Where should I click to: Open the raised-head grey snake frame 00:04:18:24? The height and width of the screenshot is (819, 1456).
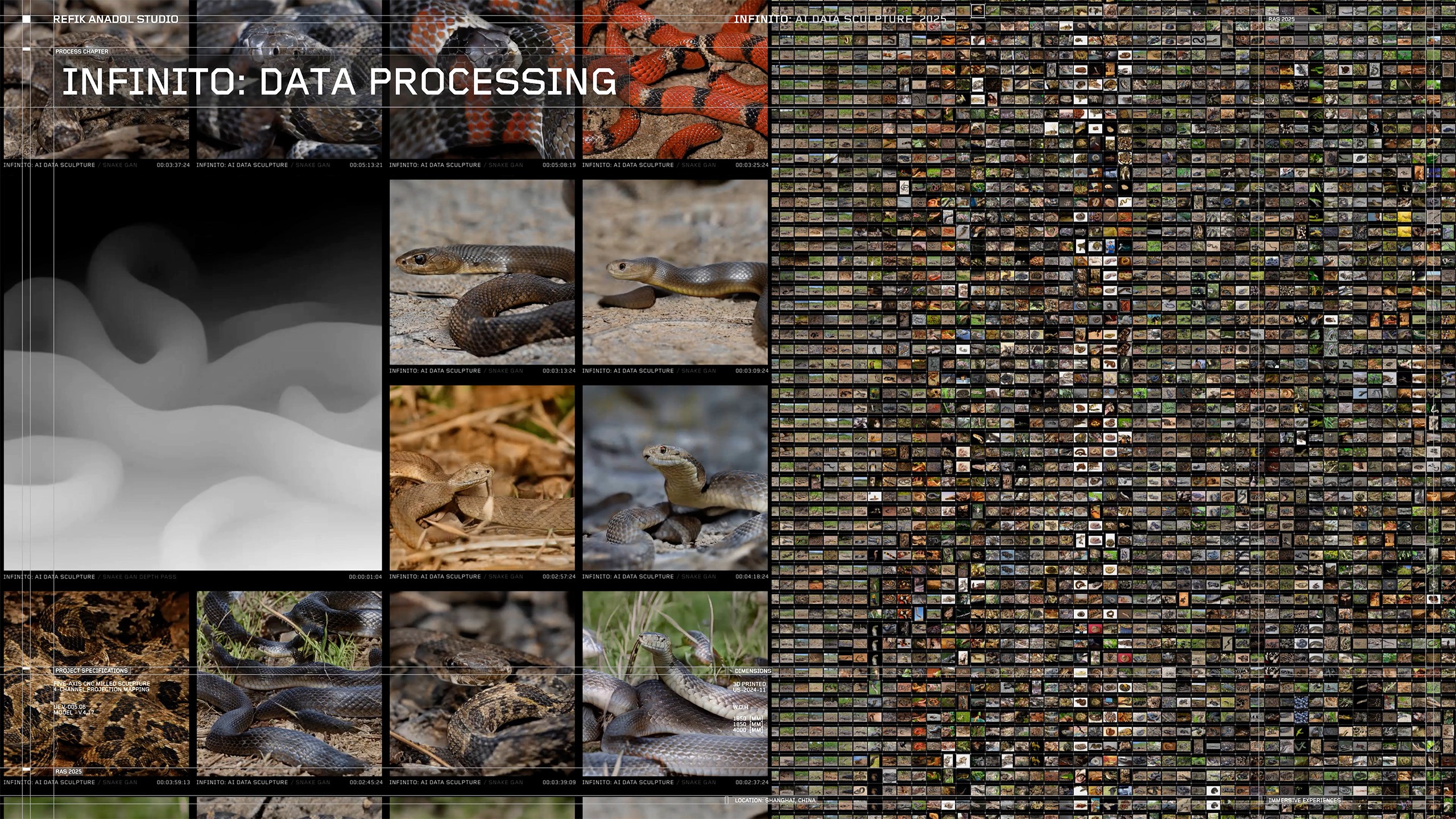675,478
